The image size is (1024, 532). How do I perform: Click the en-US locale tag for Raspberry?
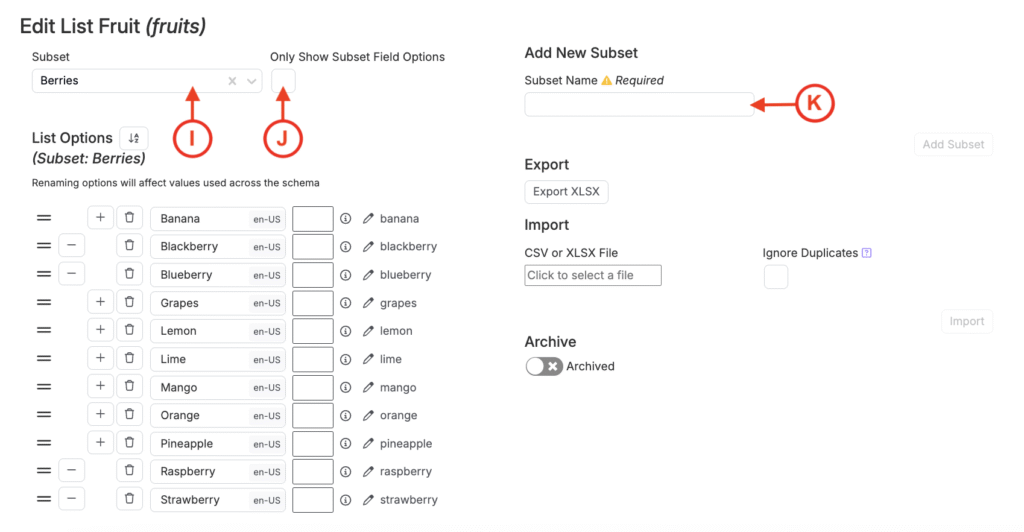click(266, 471)
